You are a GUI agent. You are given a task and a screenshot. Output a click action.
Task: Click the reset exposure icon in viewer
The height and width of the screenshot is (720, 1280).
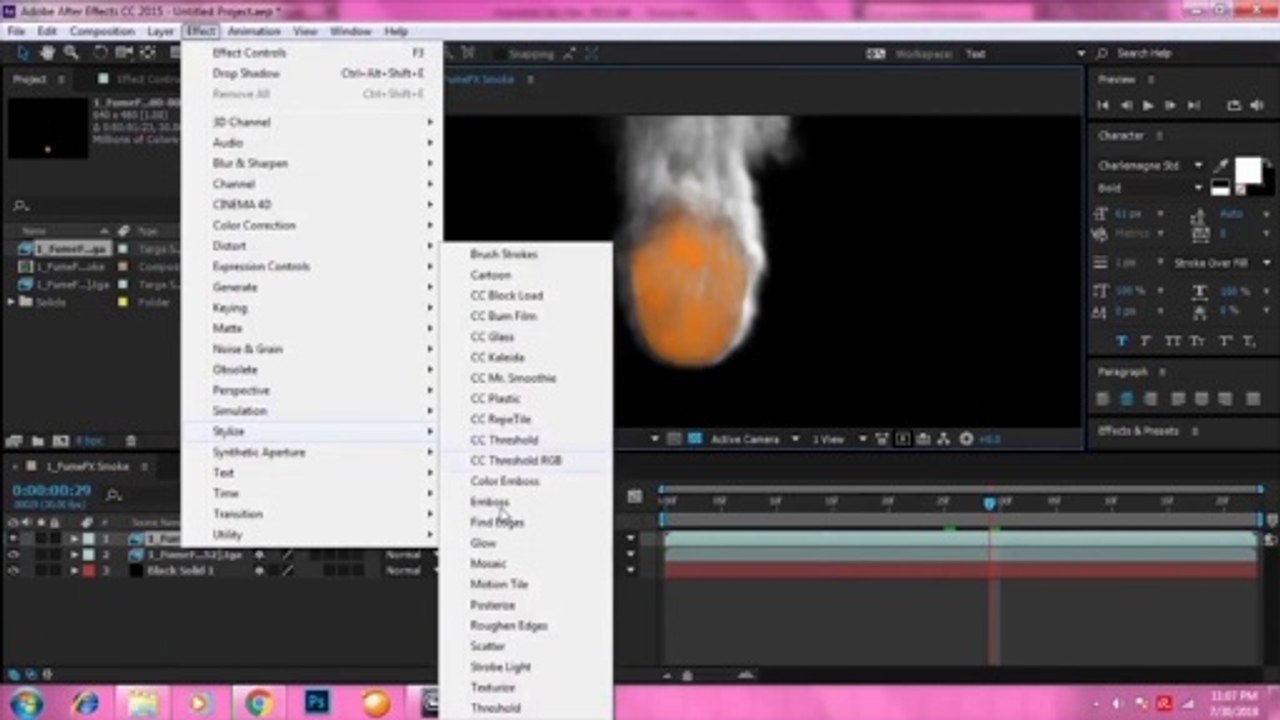point(966,438)
